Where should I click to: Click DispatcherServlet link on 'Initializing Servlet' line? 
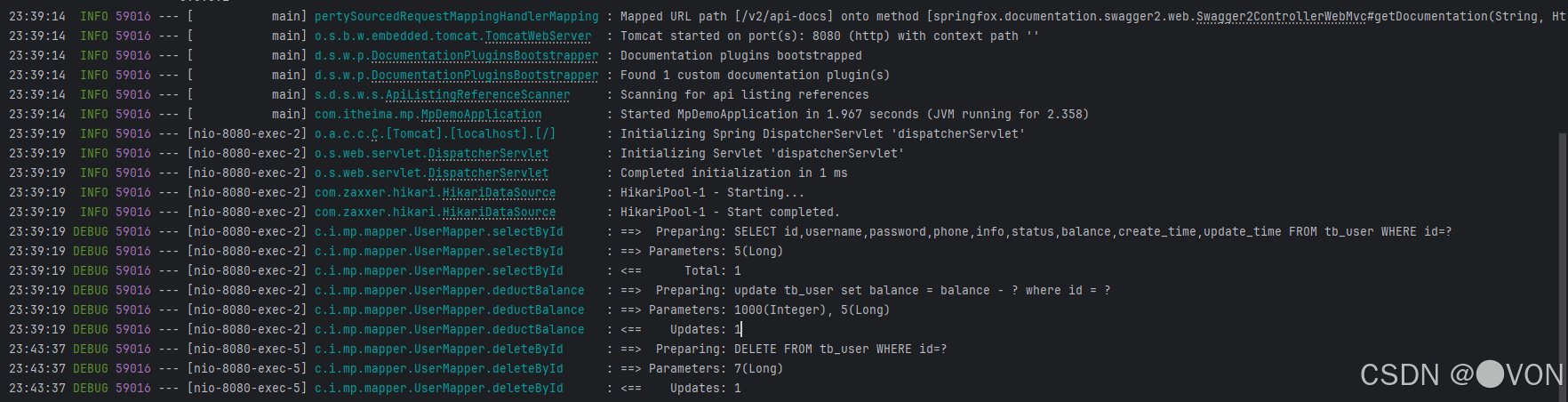[488, 154]
